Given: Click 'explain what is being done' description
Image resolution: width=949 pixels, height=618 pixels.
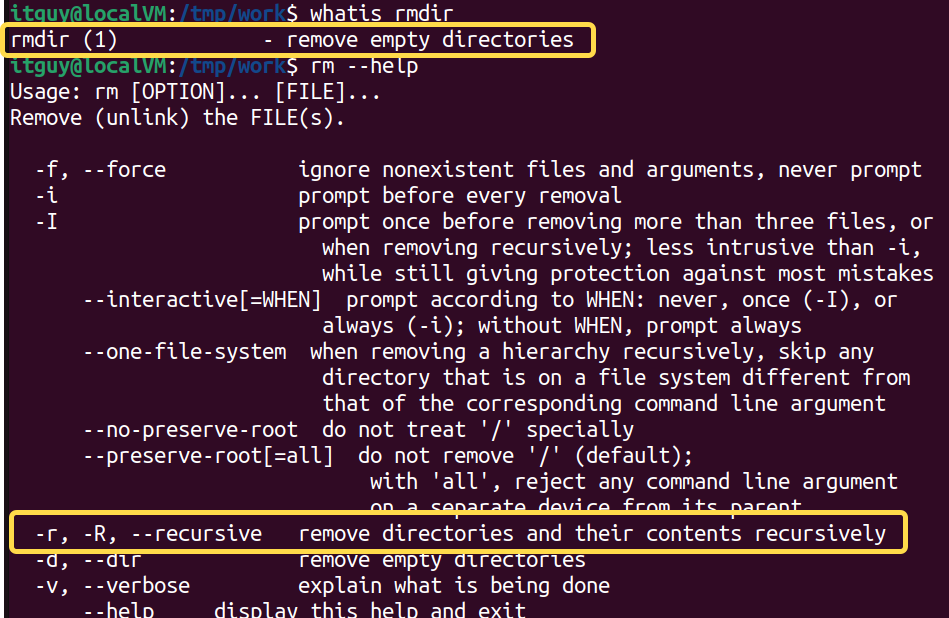Looking at the screenshot, I should [x=454, y=586].
